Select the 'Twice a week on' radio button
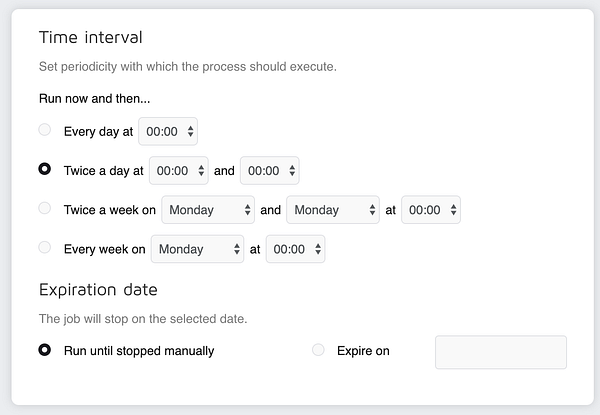 pos(44,209)
